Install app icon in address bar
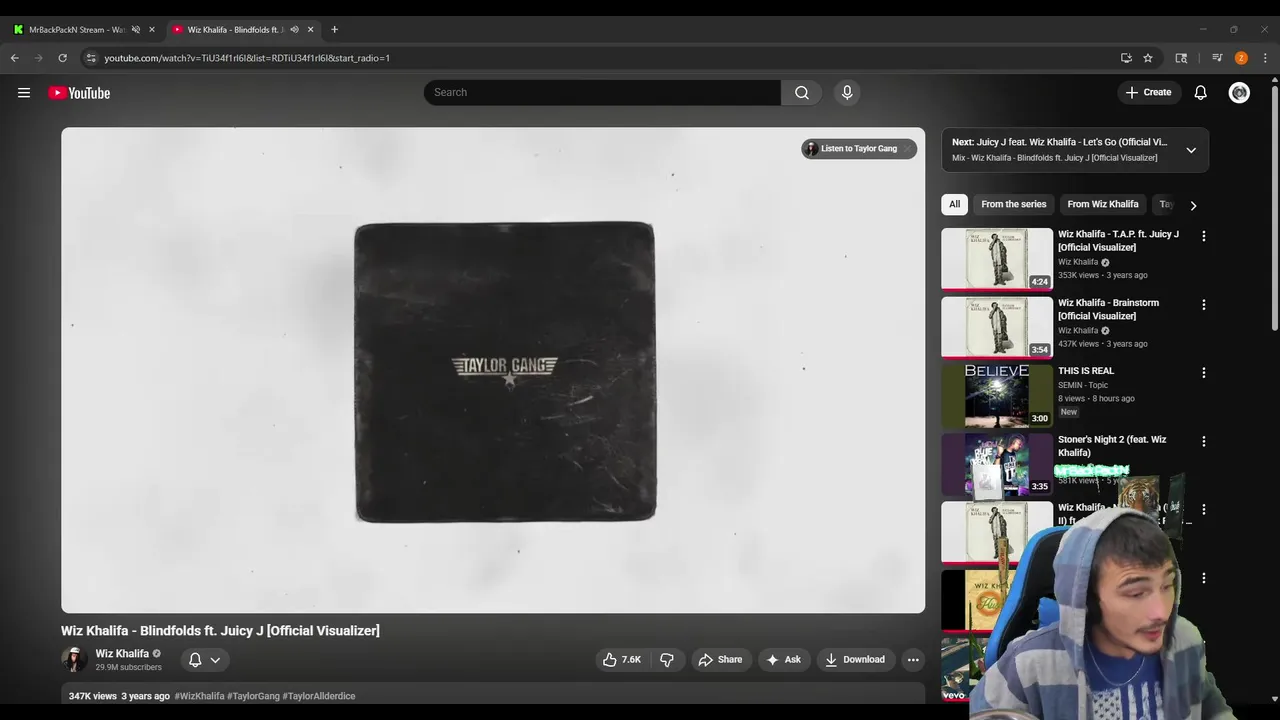 [1126, 58]
